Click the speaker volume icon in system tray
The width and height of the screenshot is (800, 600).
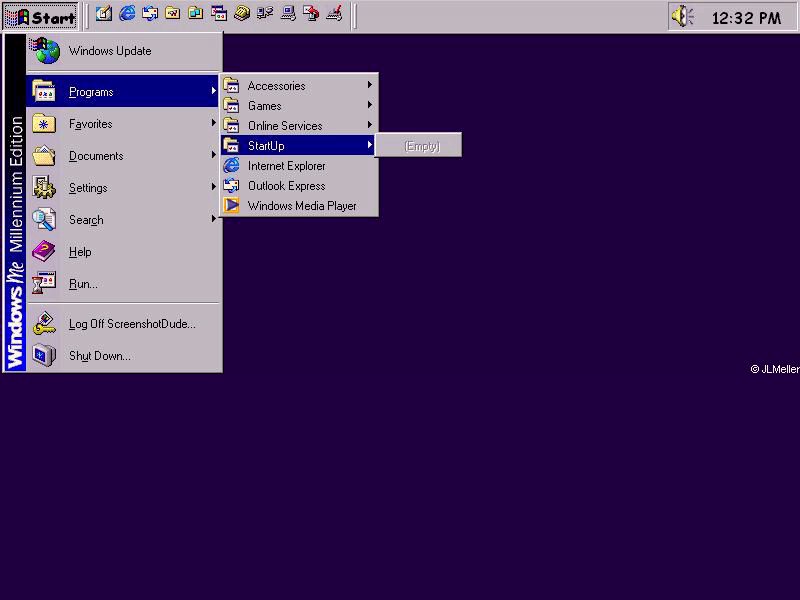[x=683, y=16]
